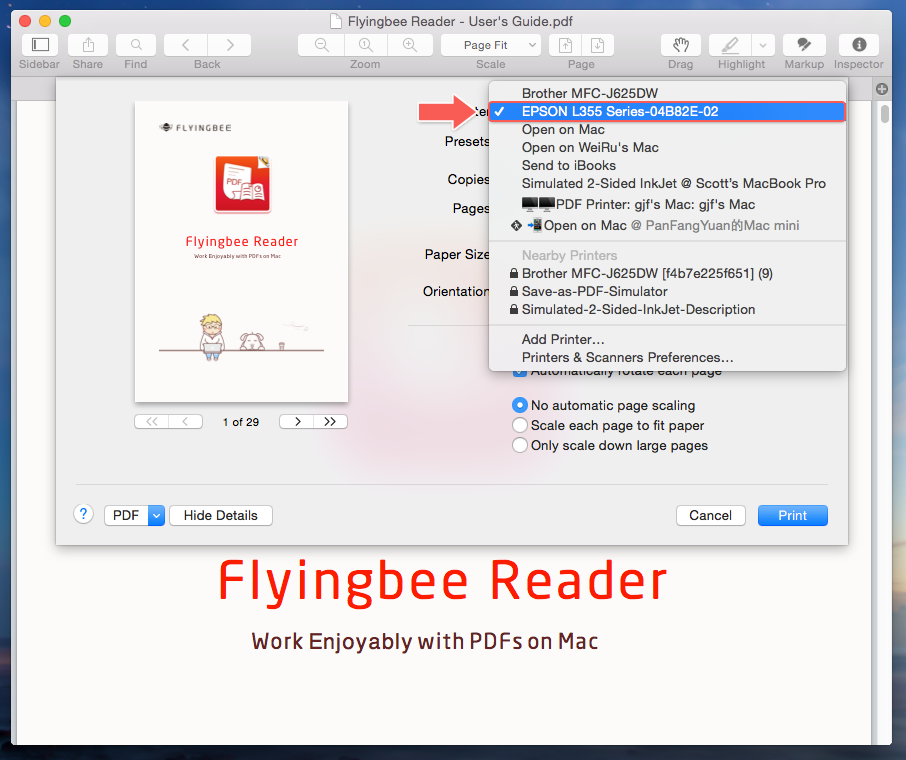Select nearby Brother MFC-J625DW [f4b7e225f651]
Image resolution: width=906 pixels, height=760 pixels.
(x=667, y=273)
